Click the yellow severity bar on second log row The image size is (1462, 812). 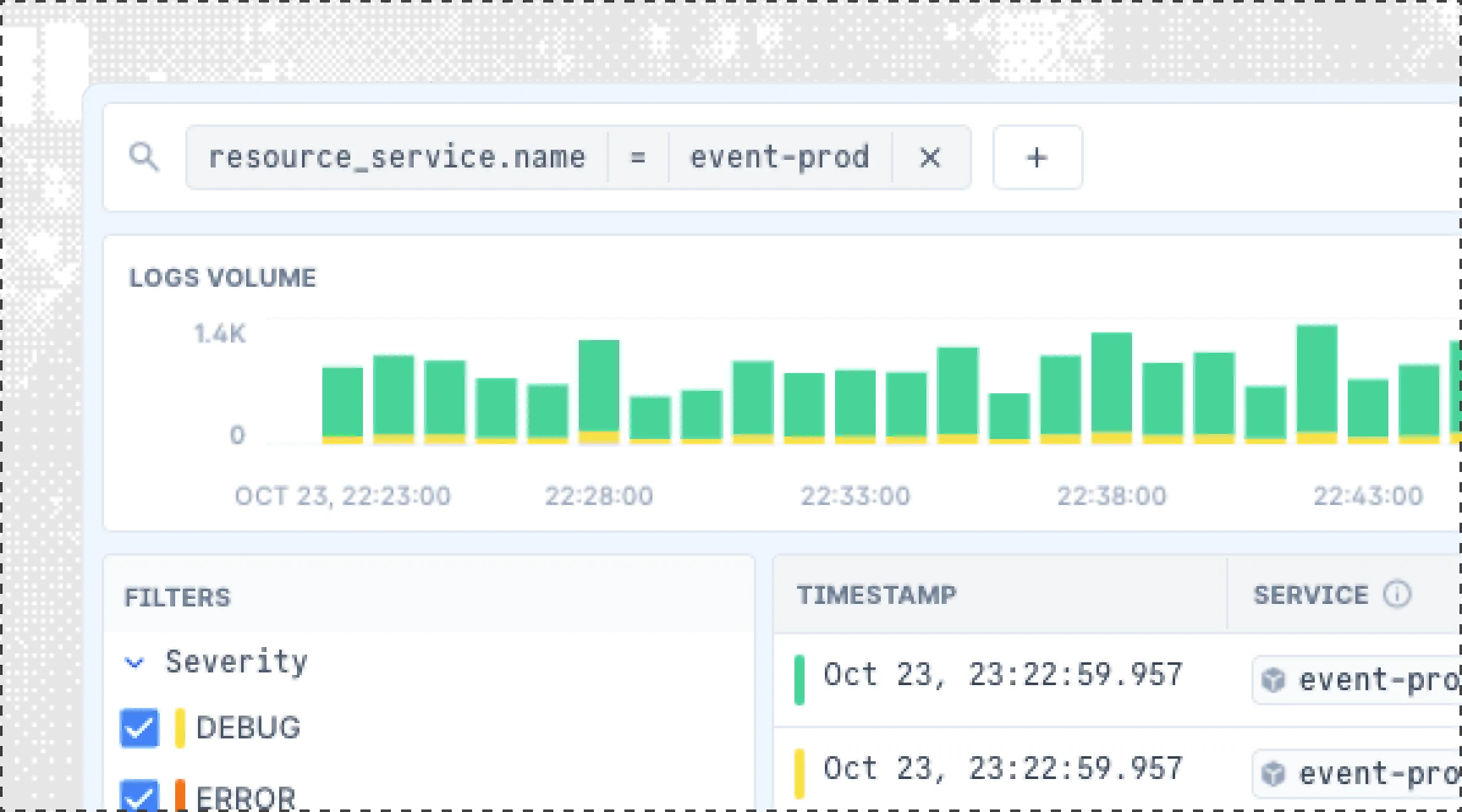pos(800,773)
